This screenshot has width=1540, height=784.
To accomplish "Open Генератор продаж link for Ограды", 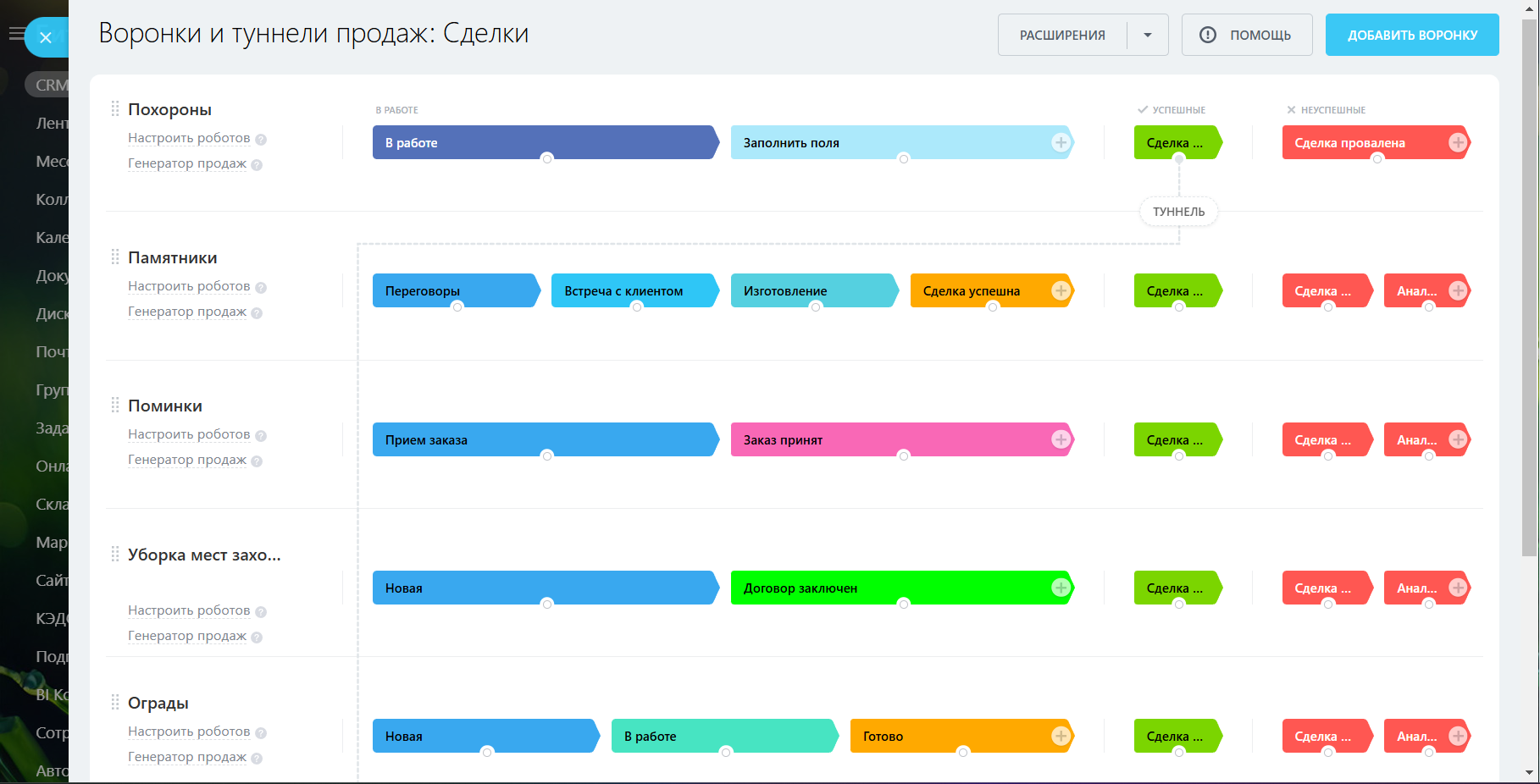I will pos(187,757).
